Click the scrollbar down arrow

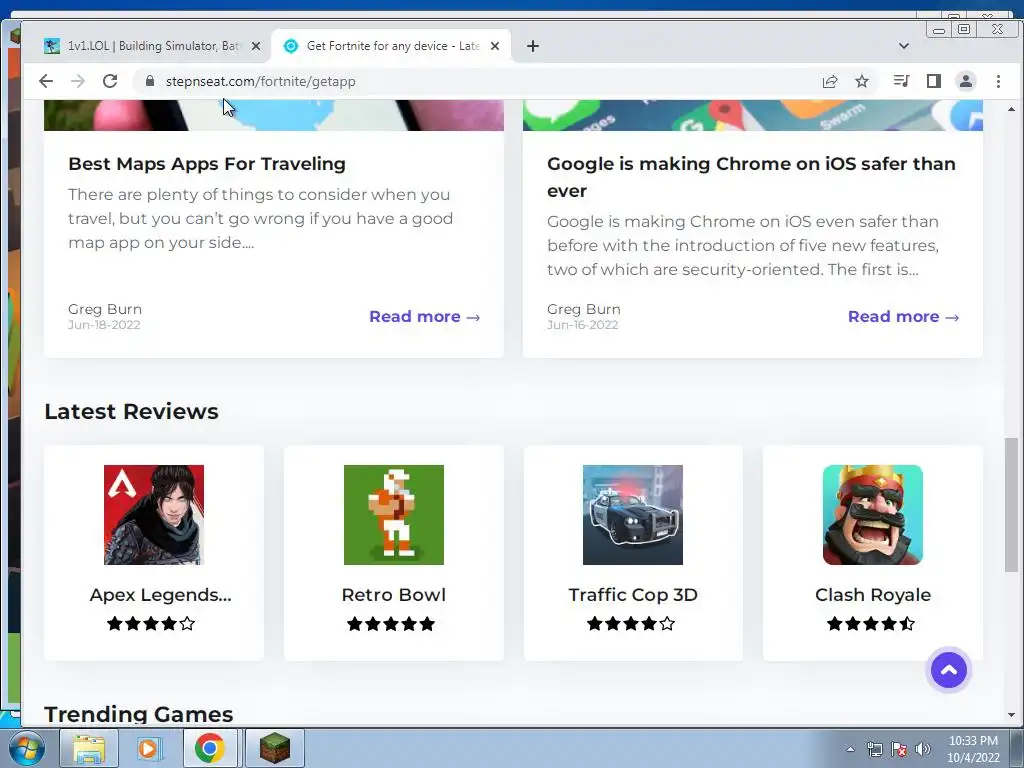point(1011,715)
